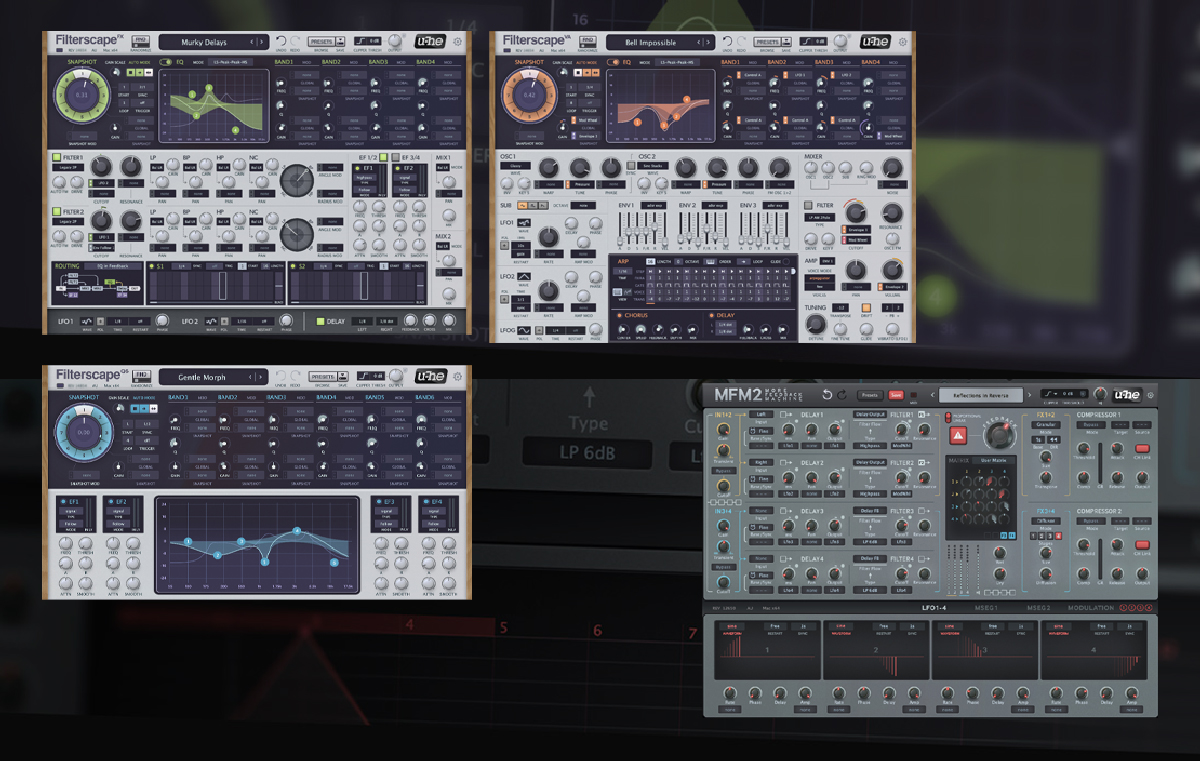The width and height of the screenshot is (1200, 761).
Task: Toggle FILTER enable in Filterscape VA
Action: pos(808,205)
